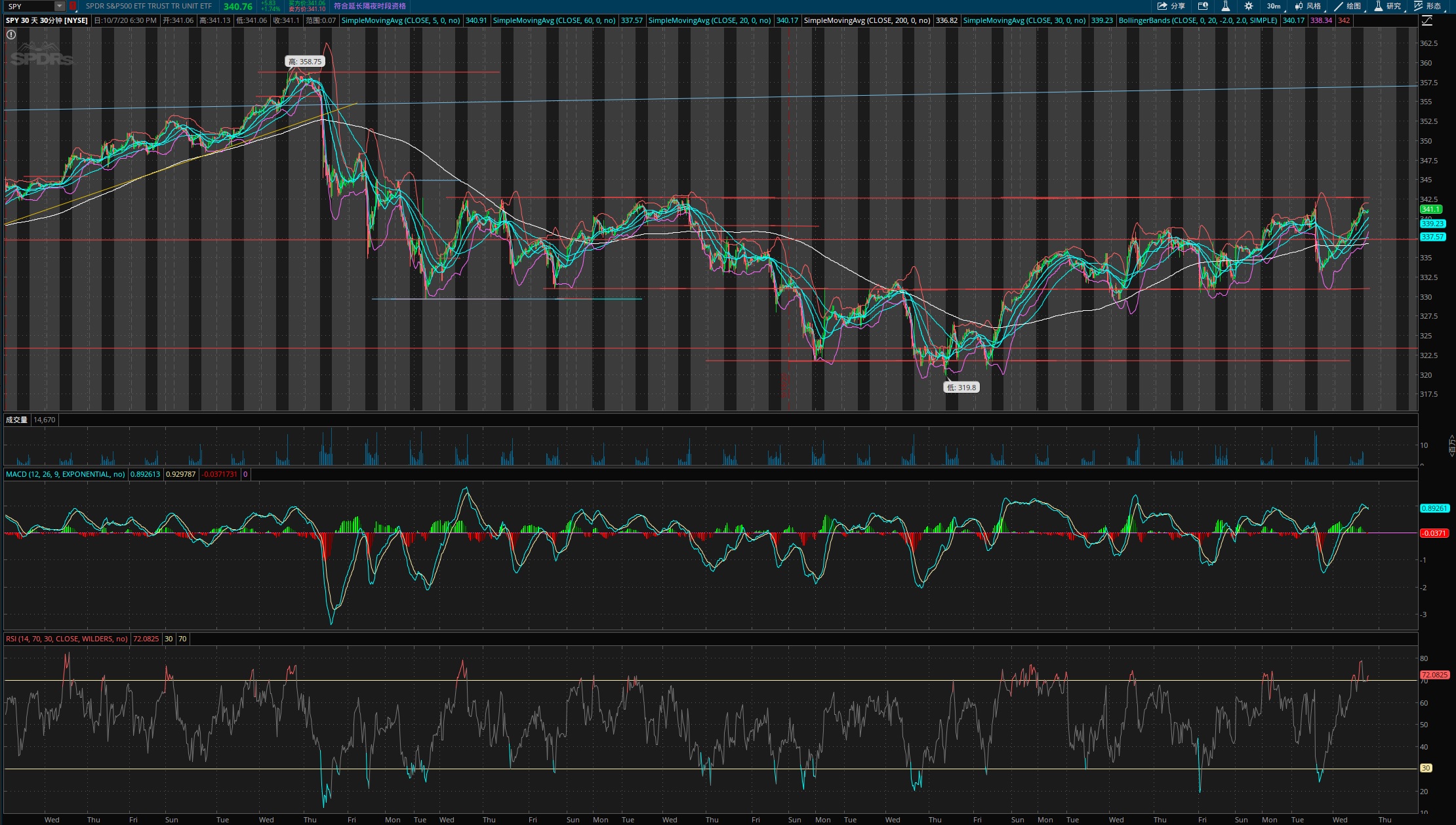Click the SPY 30 天 30分钟 [NYSE] label
Viewport: 1456px width, 825px height.
coord(47,20)
